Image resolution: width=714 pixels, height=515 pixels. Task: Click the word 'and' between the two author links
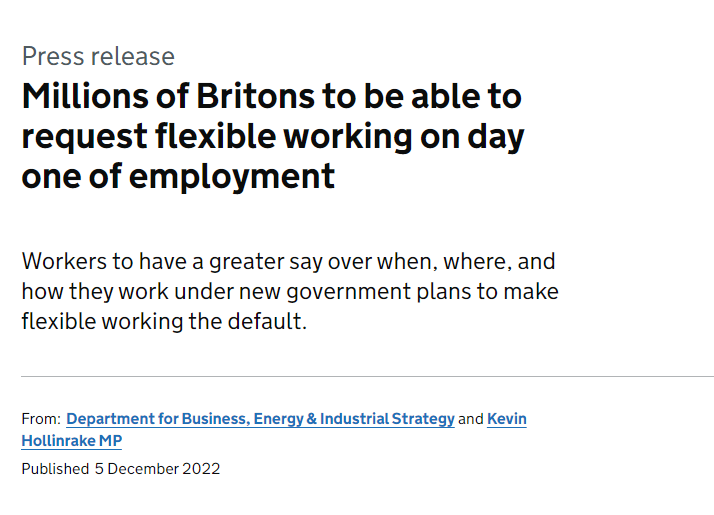[x=471, y=419]
